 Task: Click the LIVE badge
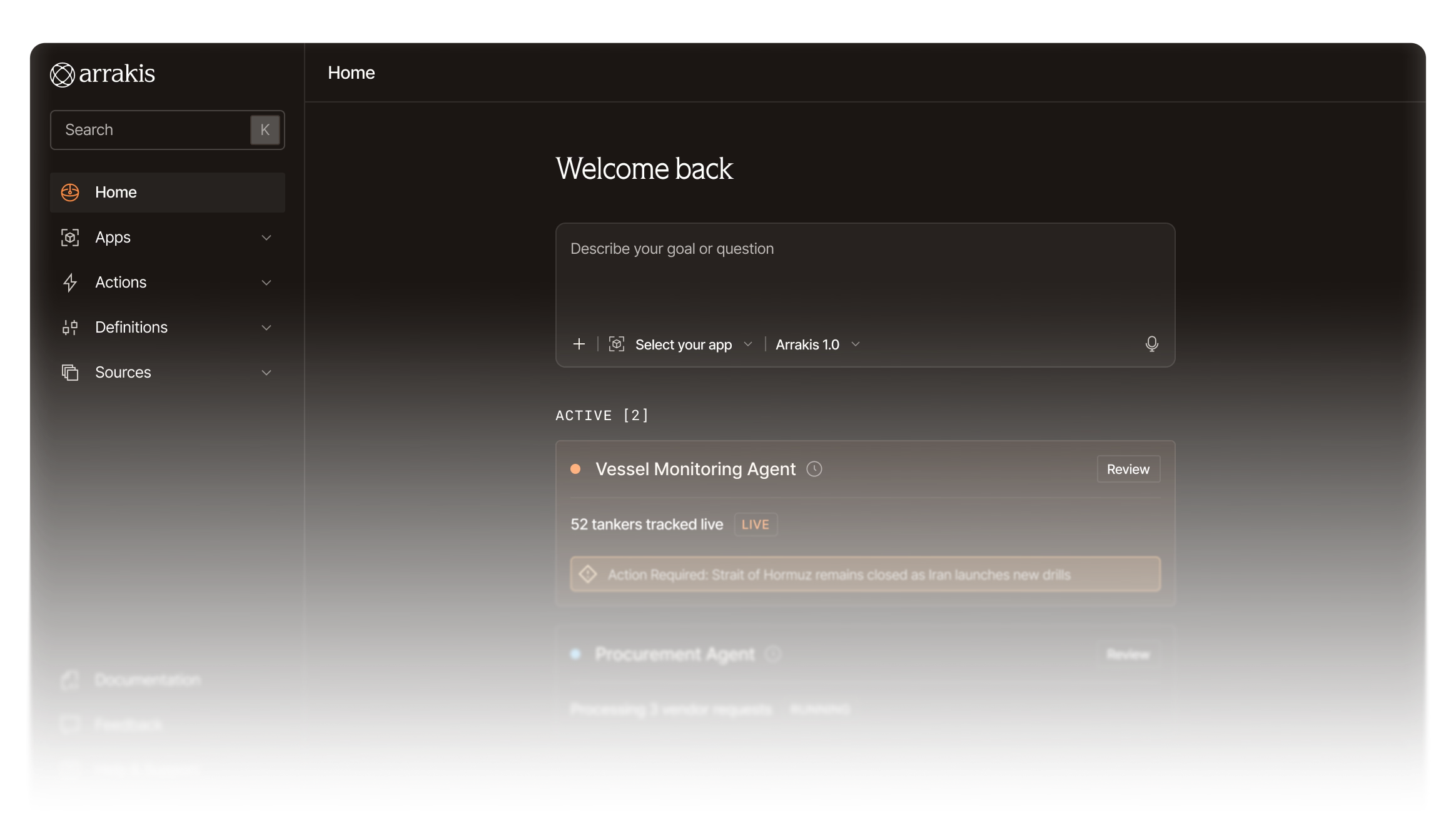[756, 525]
